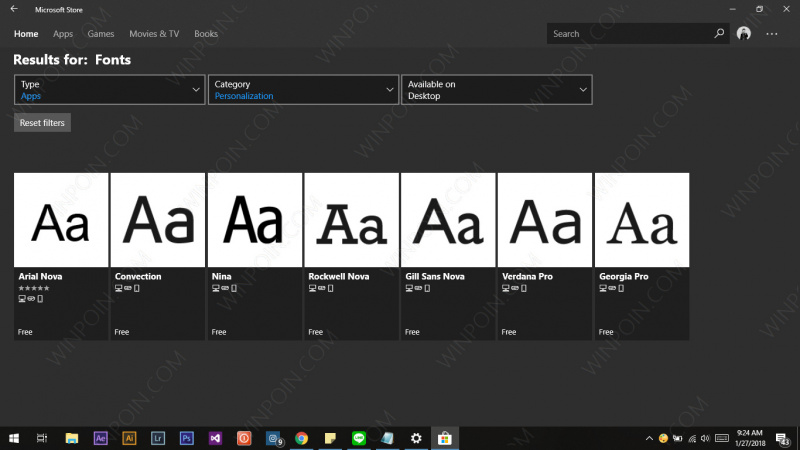Open File Explorer from taskbar
Image resolution: width=800 pixels, height=450 pixels.
(72, 438)
